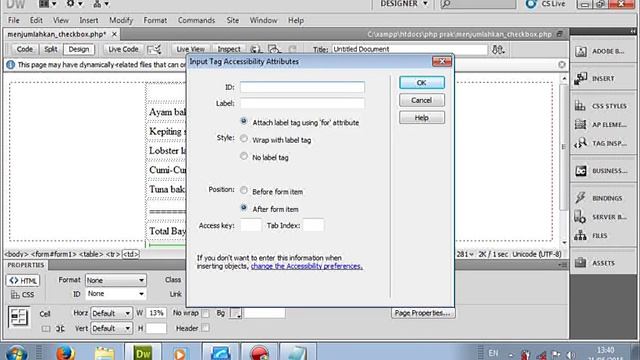
Task: Open the Format dropdown
Action: (x=116, y=280)
